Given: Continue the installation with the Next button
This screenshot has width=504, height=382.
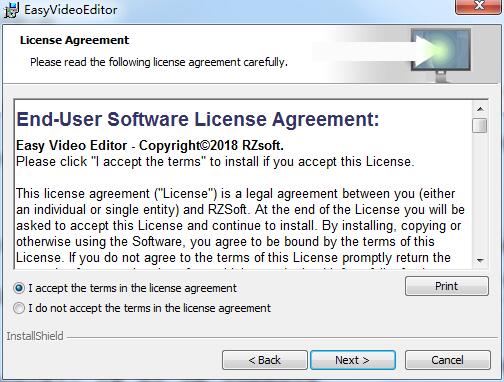Looking at the screenshot, I should [x=353, y=360].
